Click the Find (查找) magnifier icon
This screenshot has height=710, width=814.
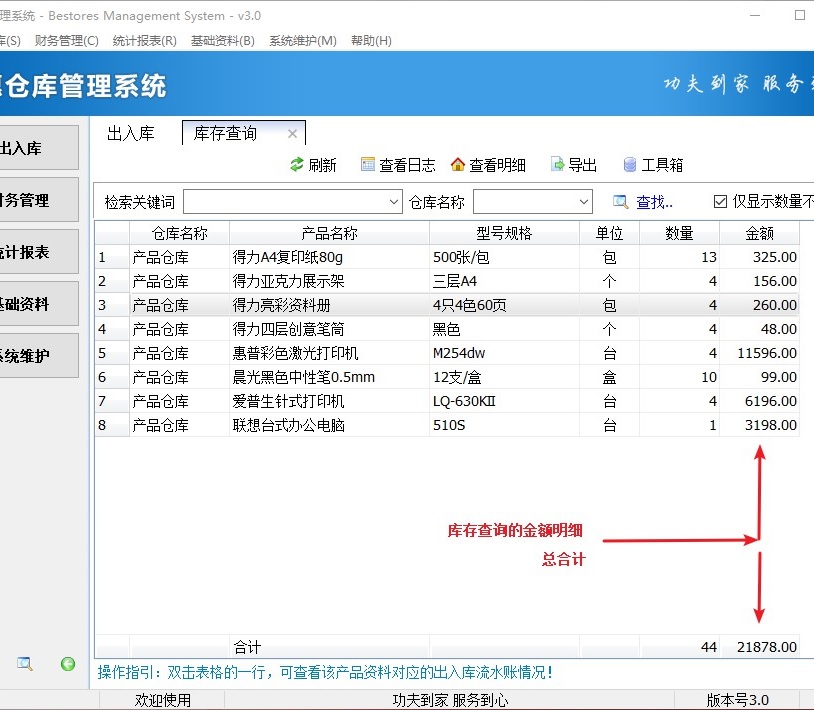pyautogui.click(x=620, y=201)
